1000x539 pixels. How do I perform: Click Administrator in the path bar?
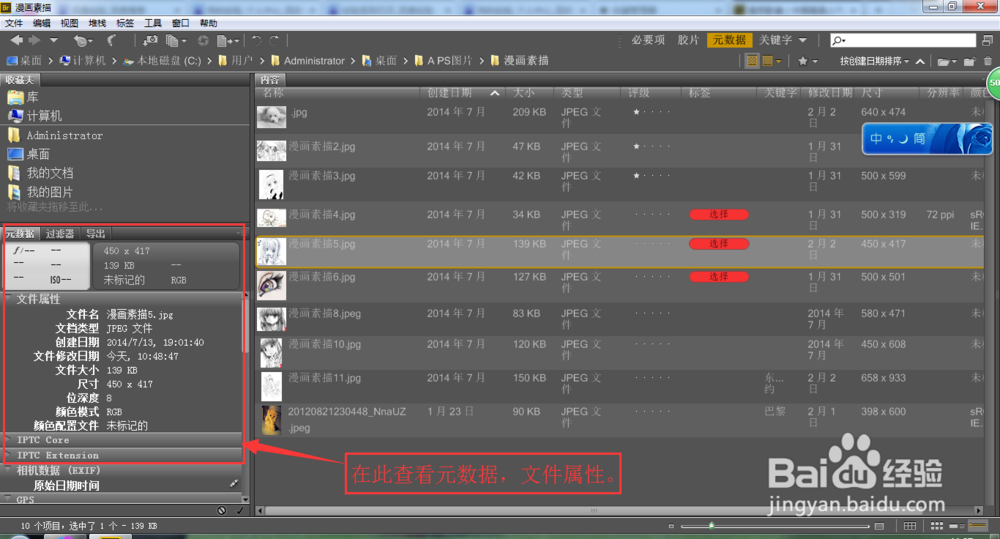click(307, 61)
